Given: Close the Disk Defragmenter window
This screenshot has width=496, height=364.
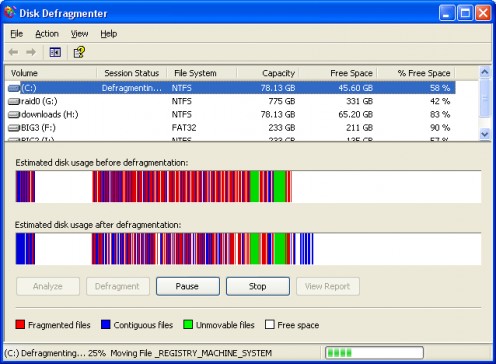Looking at the screenshot, I should click(483, 13).
